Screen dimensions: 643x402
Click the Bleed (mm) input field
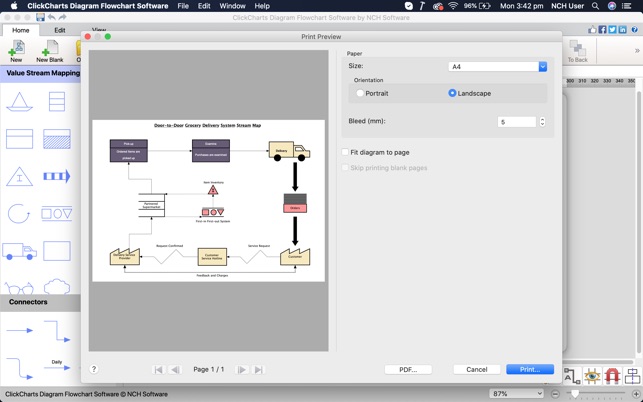[x=517, y=122]
